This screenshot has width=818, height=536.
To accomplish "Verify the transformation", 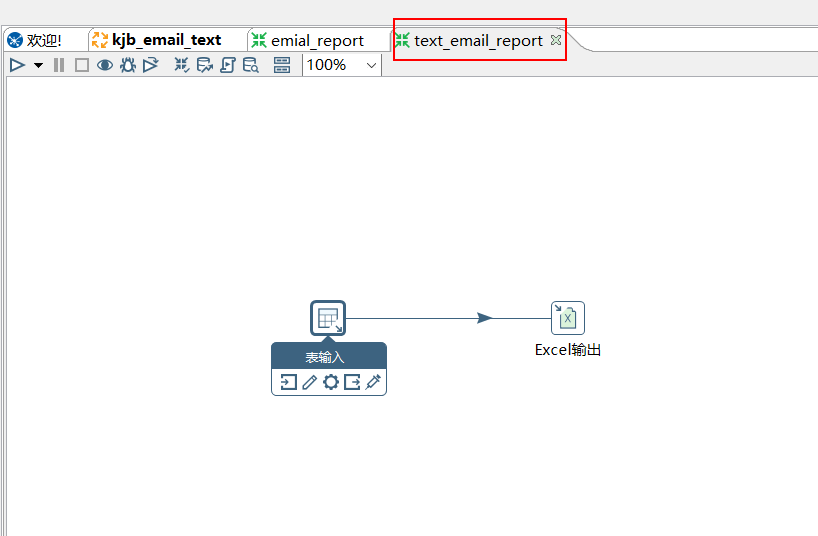I will click(182, 65).
